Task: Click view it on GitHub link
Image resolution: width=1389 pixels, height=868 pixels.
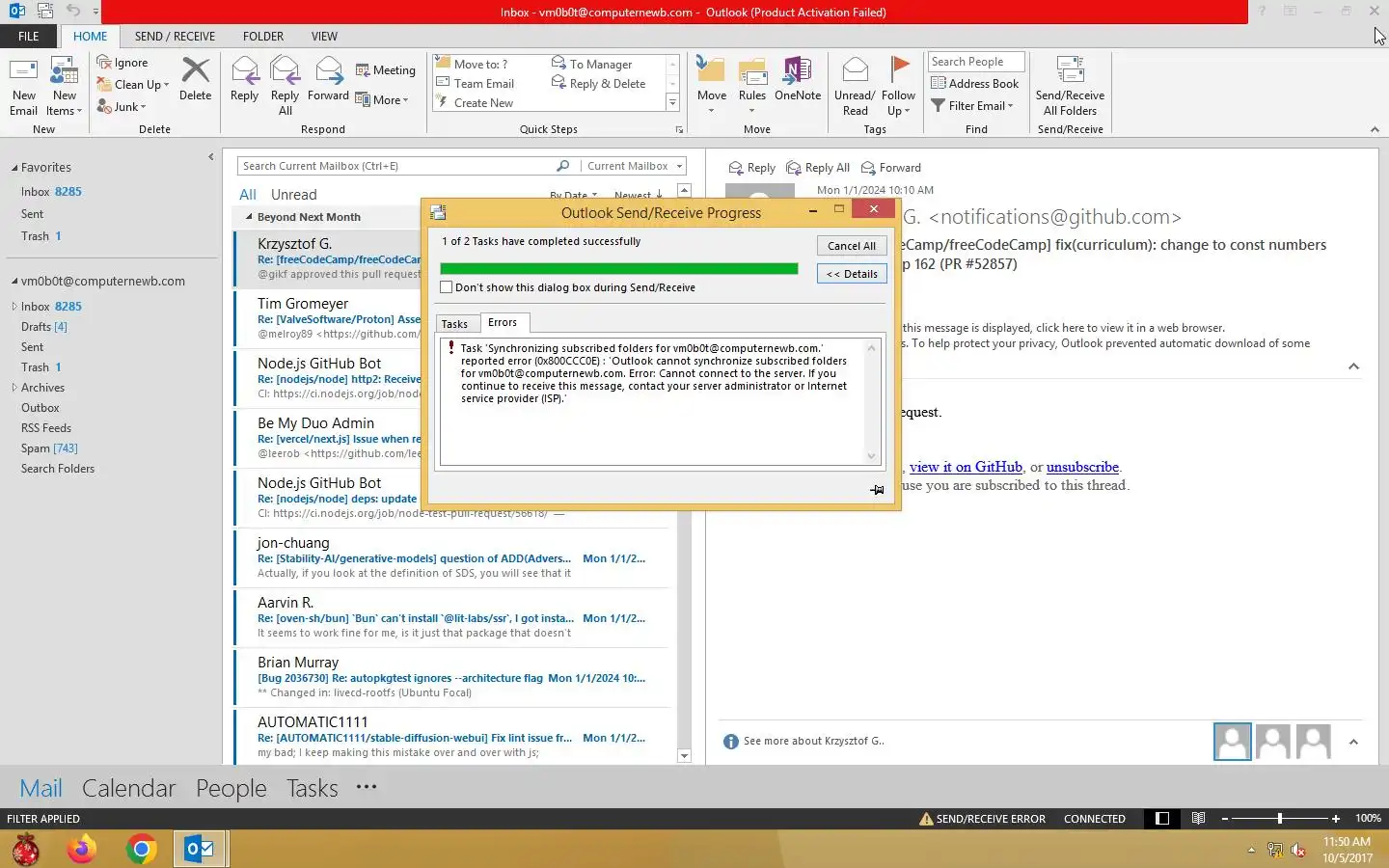Action: click(966, 467)
